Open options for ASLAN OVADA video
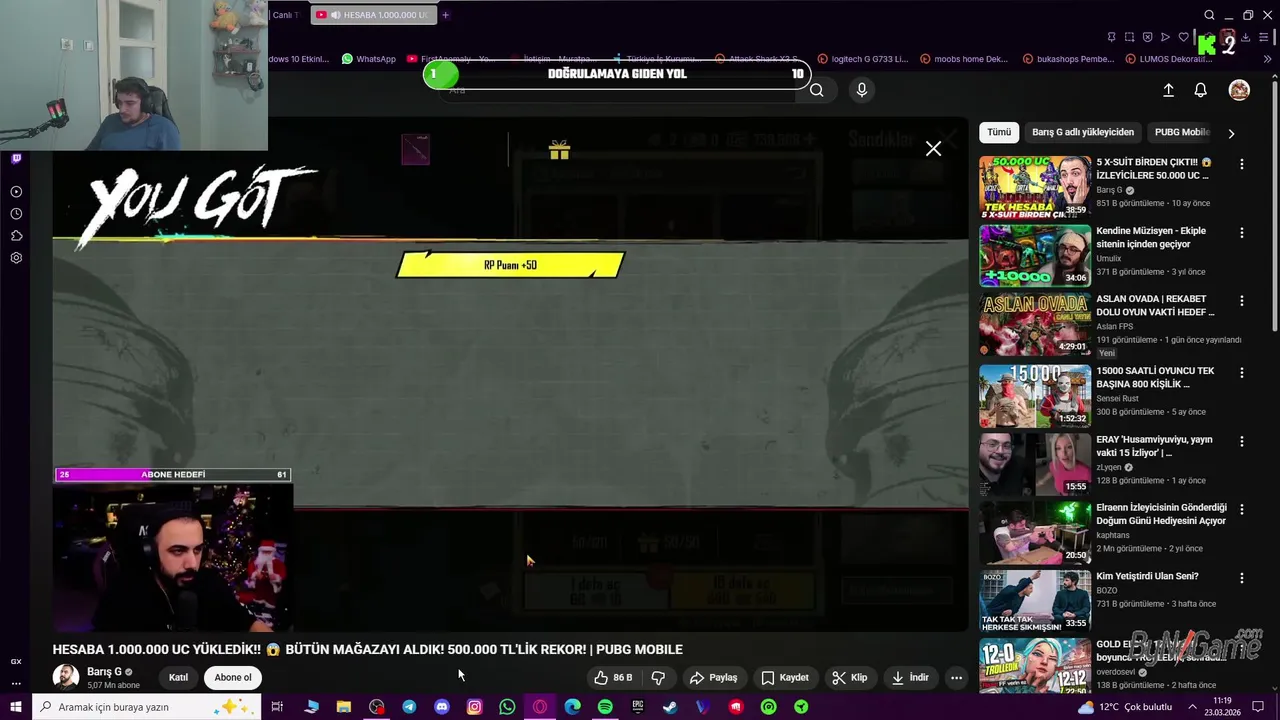This screenshot has width=1280, height=720. tap(1242, 301)
